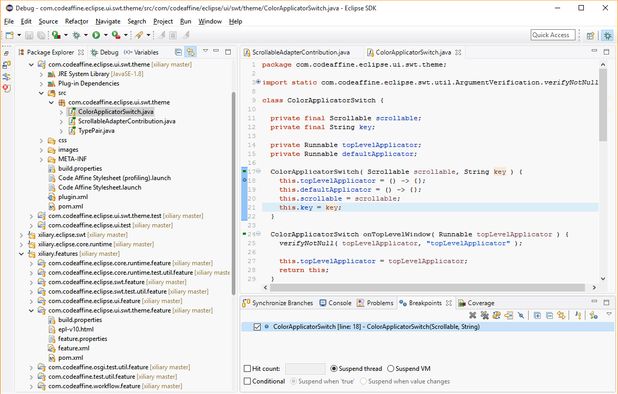Click the Skip All Breakpoints icon
This screenshot has height=394, width=618.
(521, 315)
